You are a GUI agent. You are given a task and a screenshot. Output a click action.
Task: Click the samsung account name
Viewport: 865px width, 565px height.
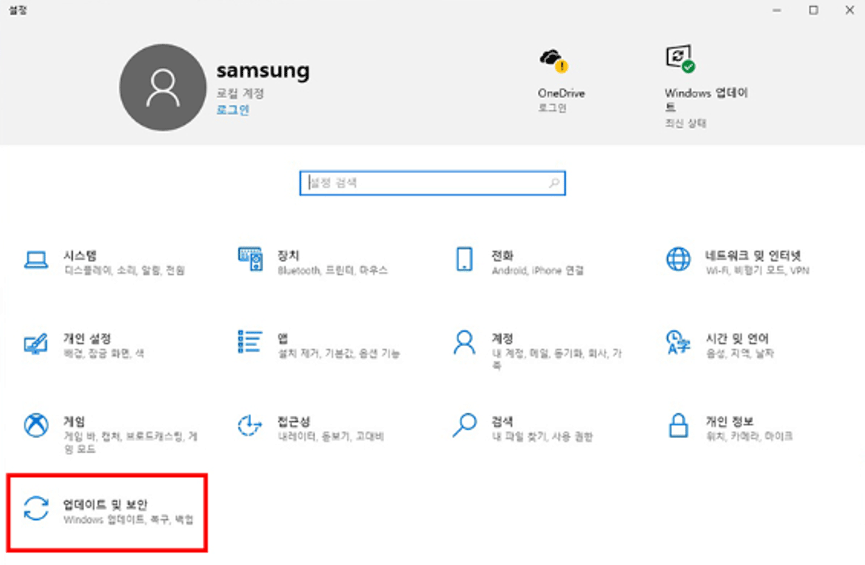[x=263, y=71]
